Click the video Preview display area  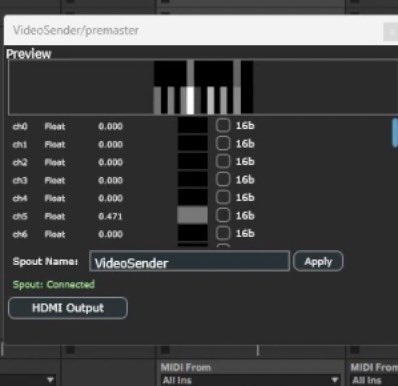pyautogui.click(x=203, y=87)
